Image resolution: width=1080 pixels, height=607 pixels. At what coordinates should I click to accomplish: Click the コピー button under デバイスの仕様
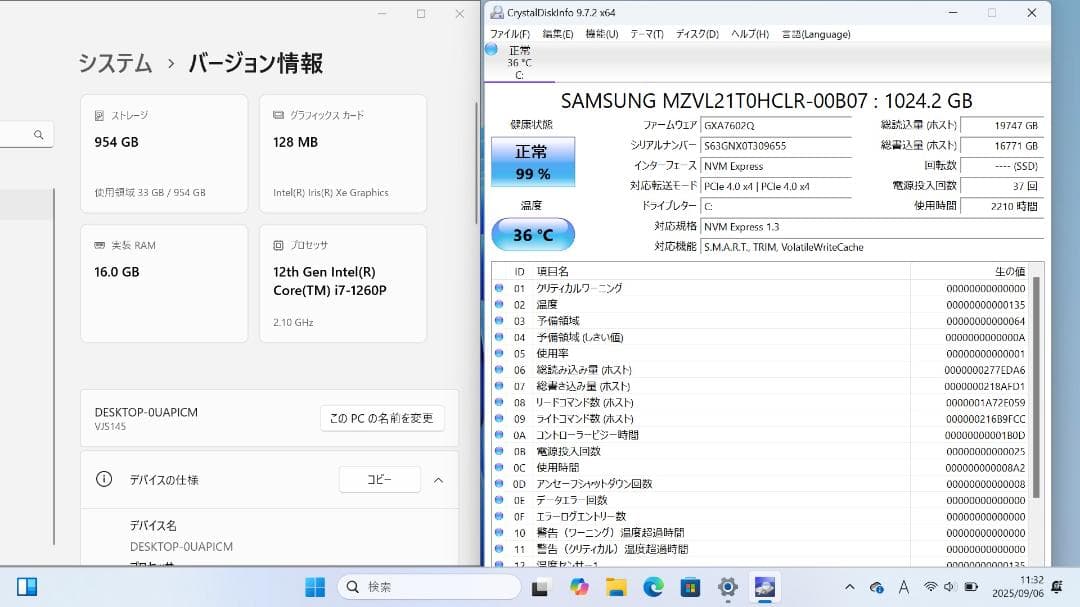tap(379, 479)
